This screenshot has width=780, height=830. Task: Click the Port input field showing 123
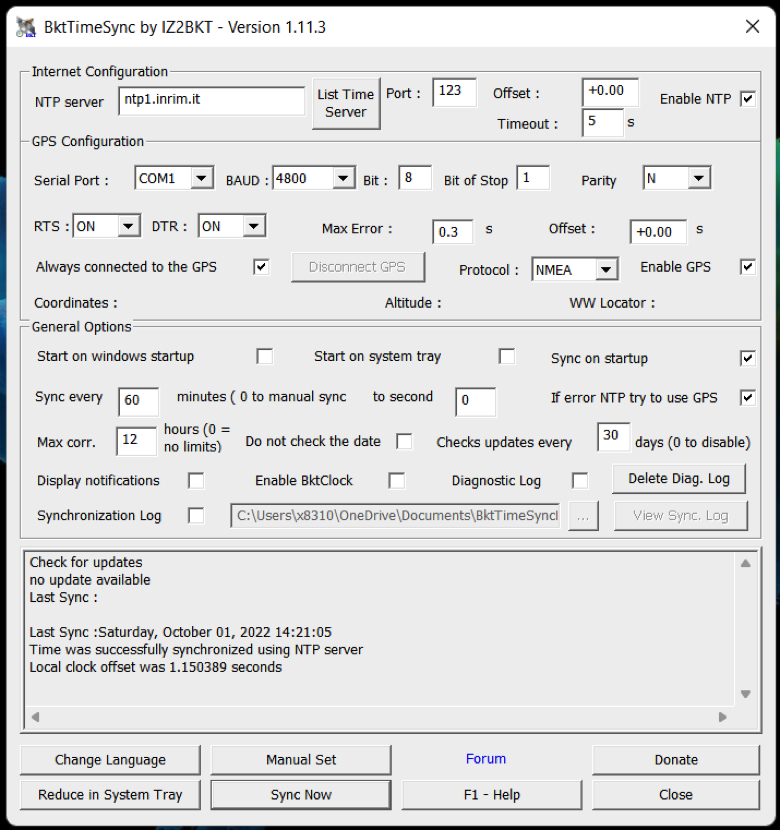(x=454, y=92)
